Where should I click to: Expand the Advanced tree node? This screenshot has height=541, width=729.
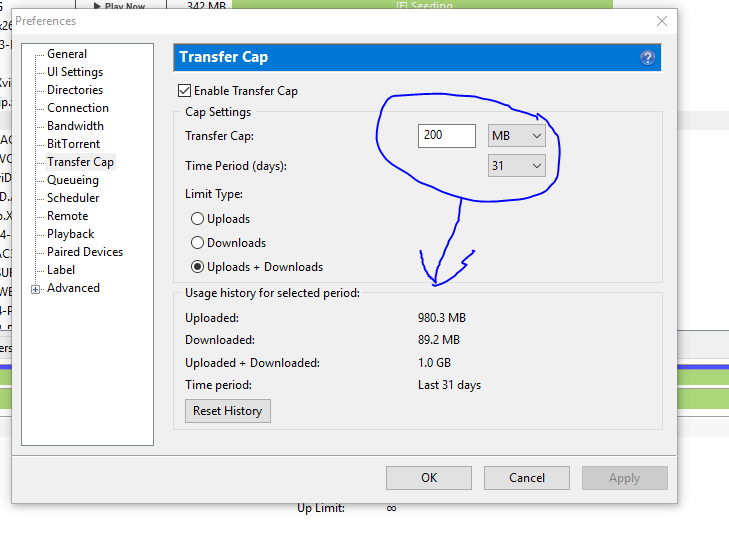click(x=35, y=289)
